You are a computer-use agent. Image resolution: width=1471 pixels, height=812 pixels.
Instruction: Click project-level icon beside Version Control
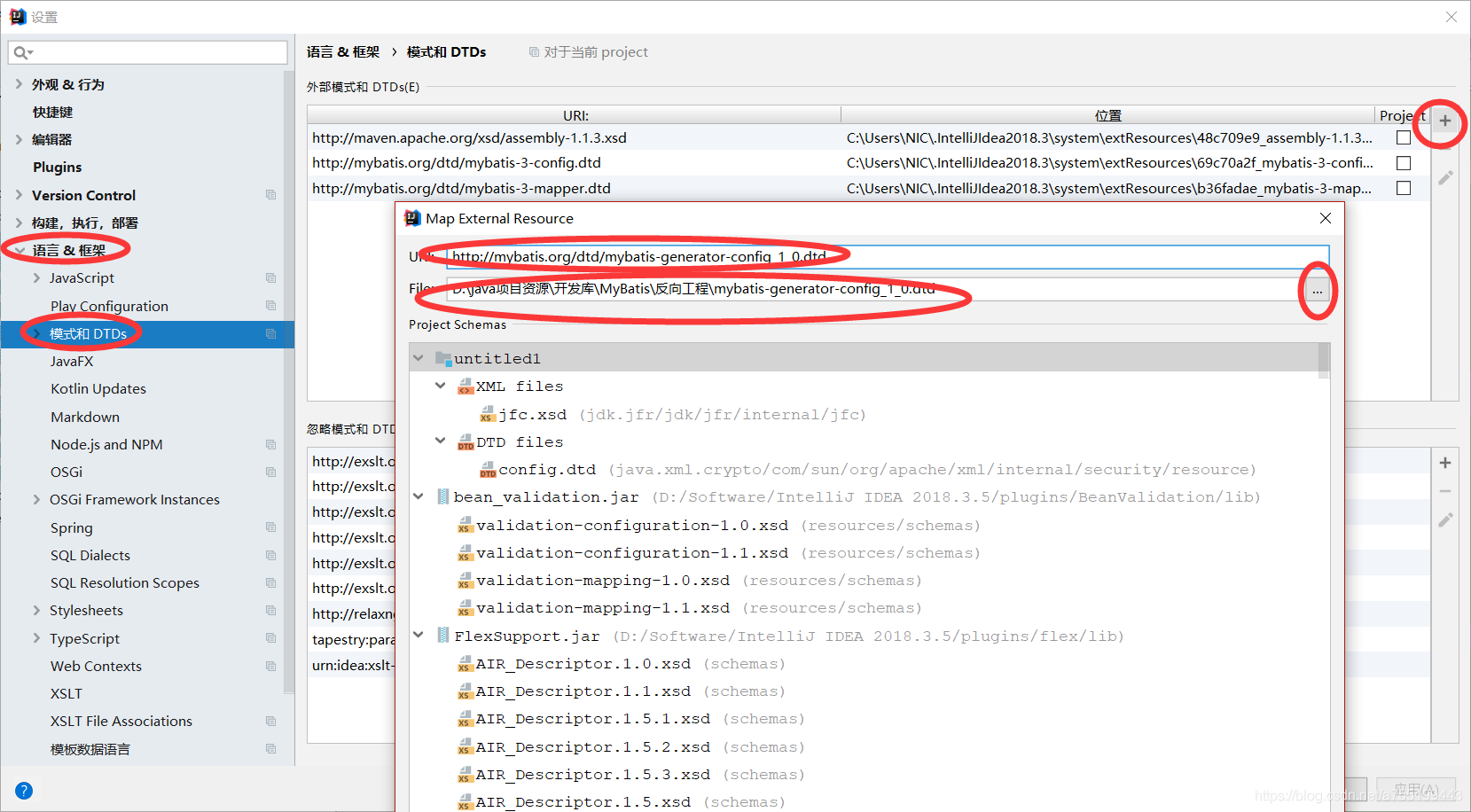(x=270, y=195)
